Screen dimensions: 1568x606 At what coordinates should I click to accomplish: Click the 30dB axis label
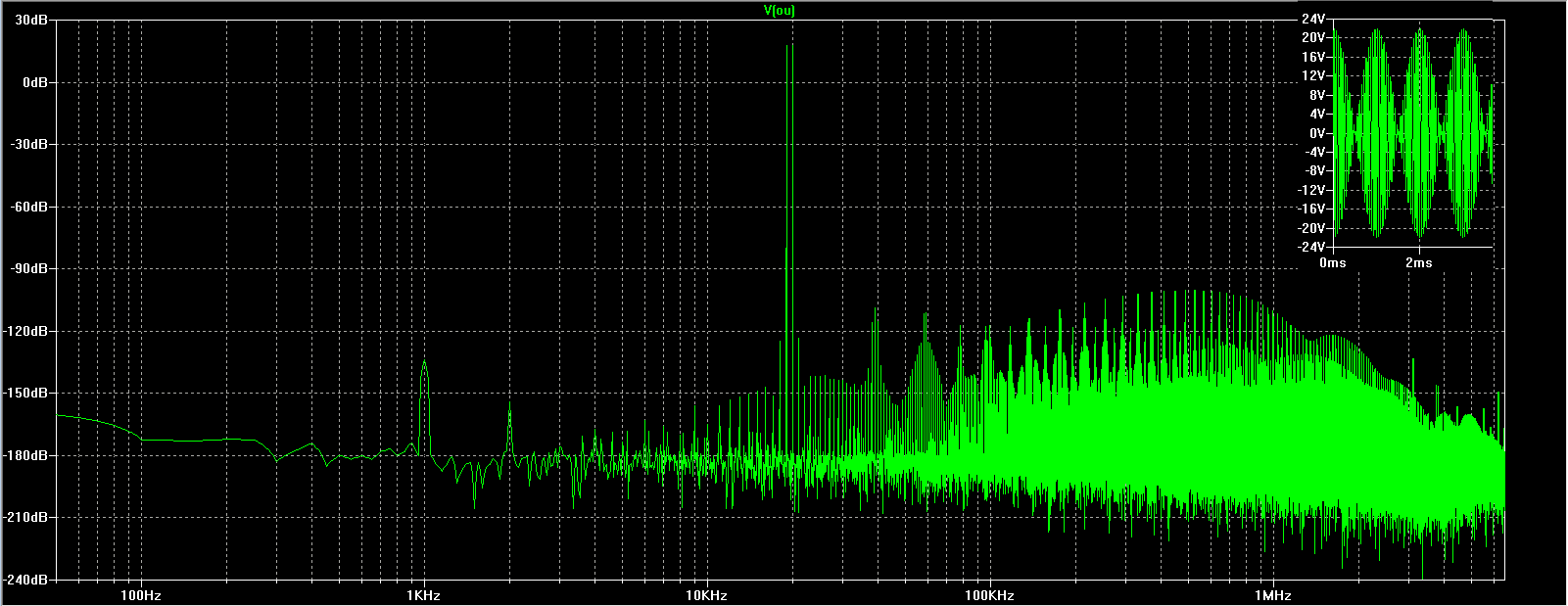pyautogui.click(x=32, y=21)
